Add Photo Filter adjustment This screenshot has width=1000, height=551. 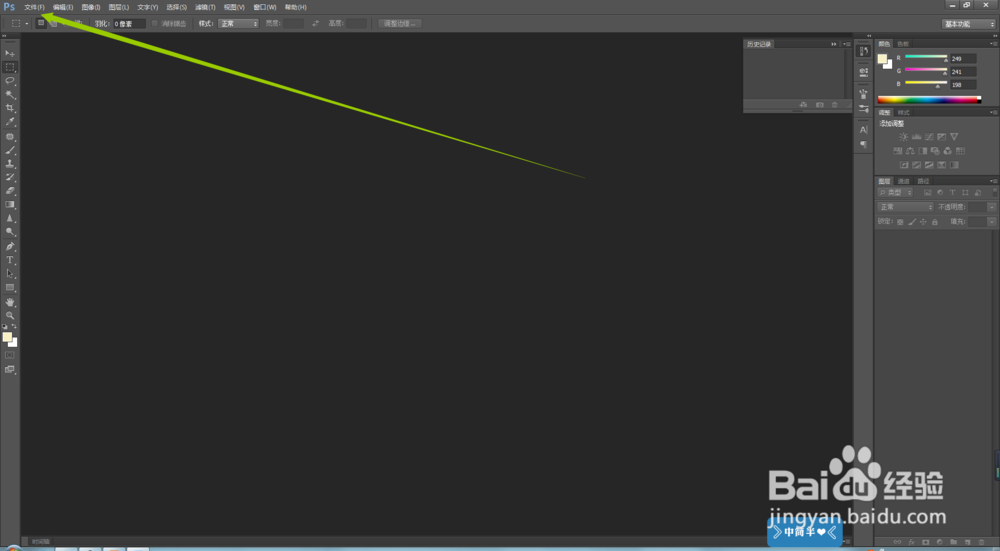pyautogui.click(x=935, y=151)
